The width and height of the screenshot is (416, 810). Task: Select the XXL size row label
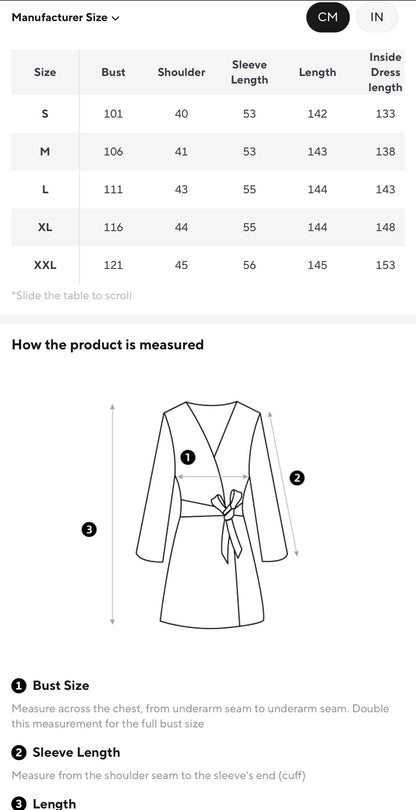pyautogui.click(x=45, y=265)
